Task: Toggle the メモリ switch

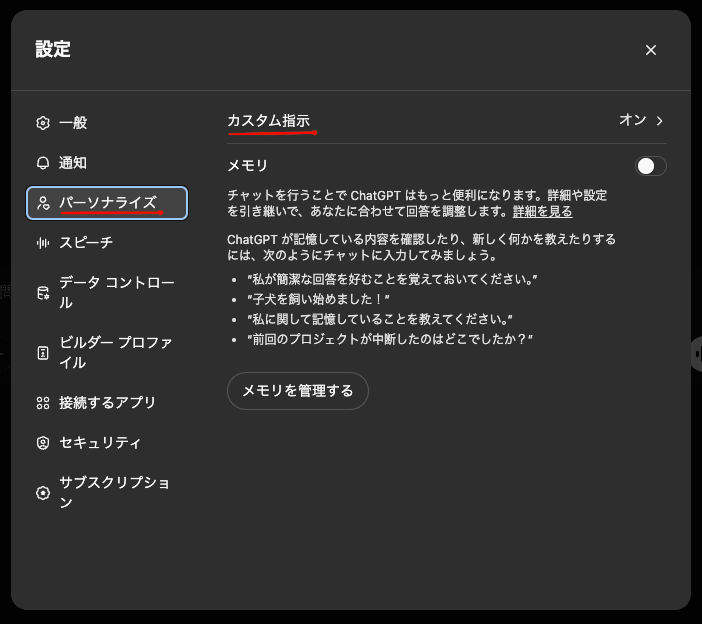Action: [651, 166]
